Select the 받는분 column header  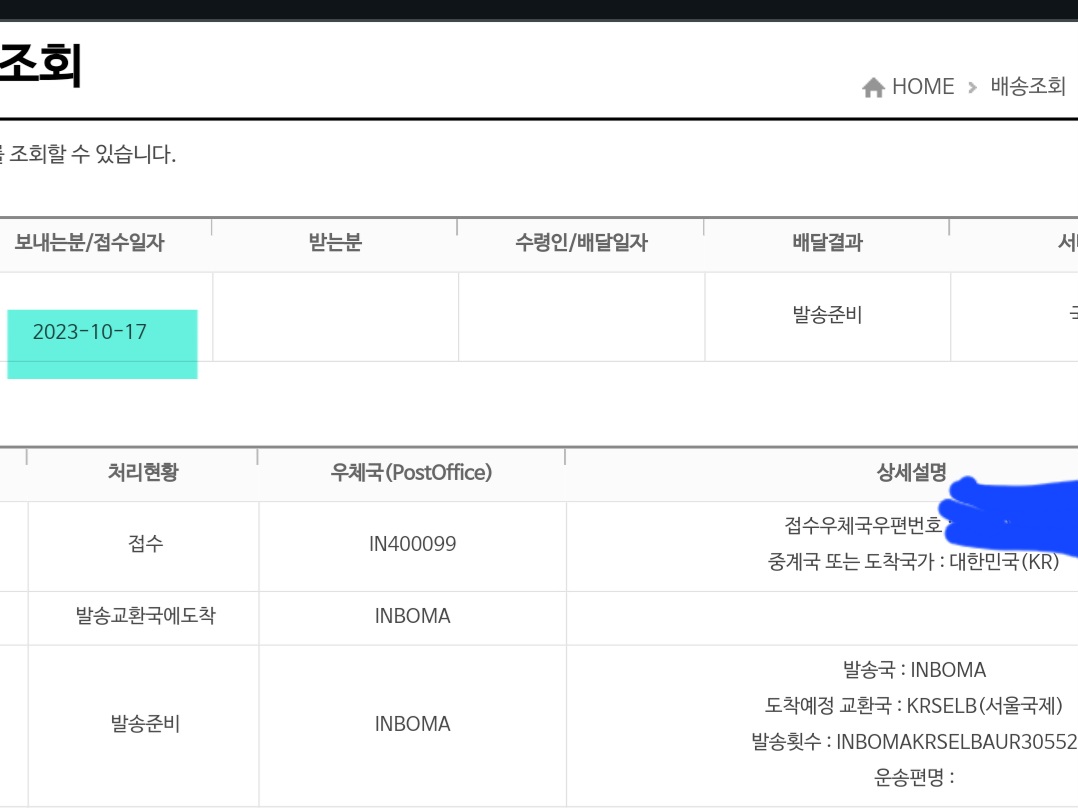(335, 243)
